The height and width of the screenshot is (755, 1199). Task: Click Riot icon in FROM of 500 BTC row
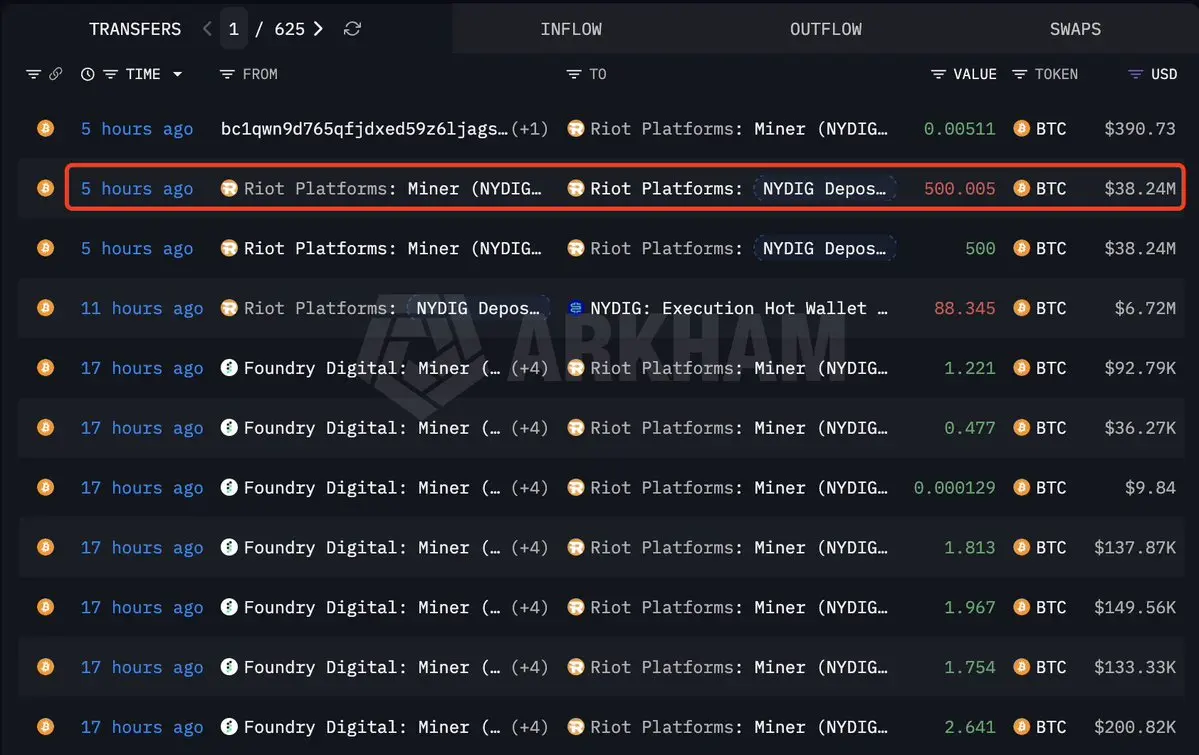229,249
